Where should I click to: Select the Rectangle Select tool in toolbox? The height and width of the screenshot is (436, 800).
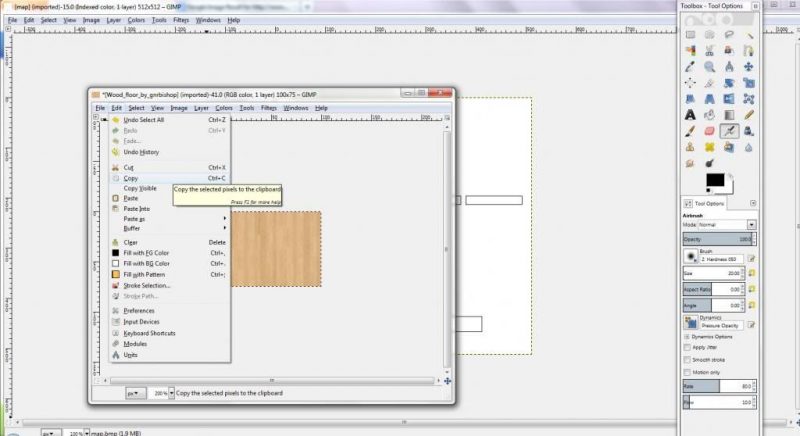click(690, 34)
